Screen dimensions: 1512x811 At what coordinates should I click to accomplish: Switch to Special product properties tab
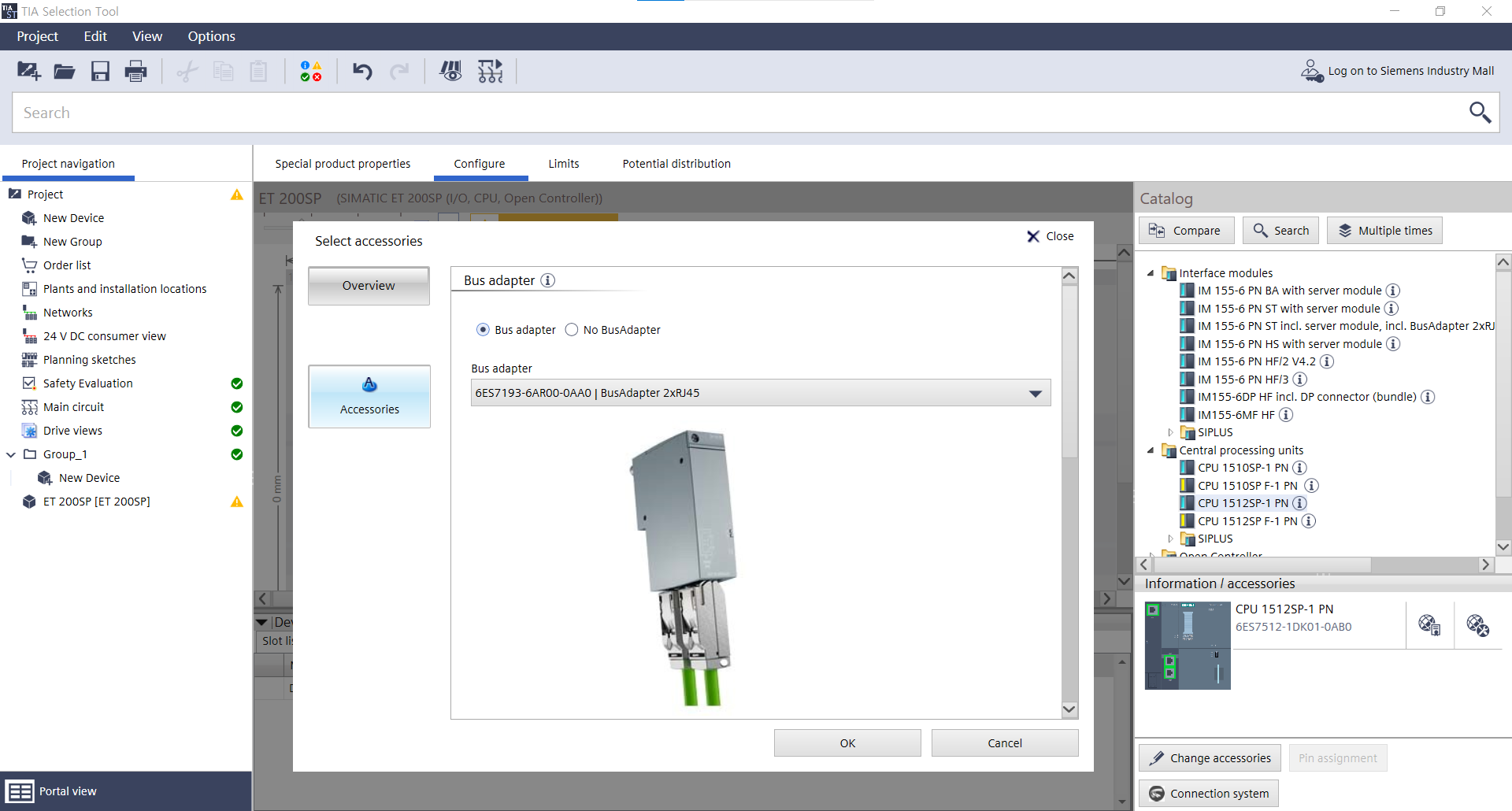(x=343, y=164)
